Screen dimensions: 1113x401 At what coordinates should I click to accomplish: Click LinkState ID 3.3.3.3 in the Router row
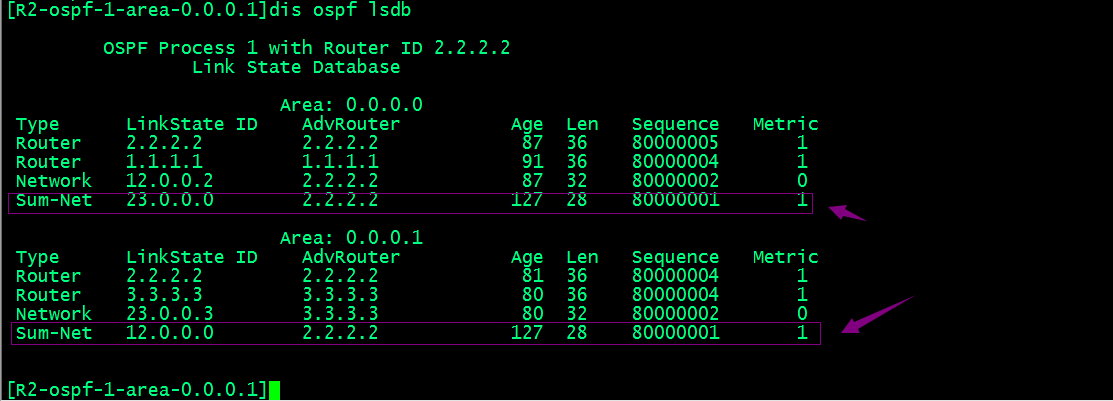click(x=164, y=294)
